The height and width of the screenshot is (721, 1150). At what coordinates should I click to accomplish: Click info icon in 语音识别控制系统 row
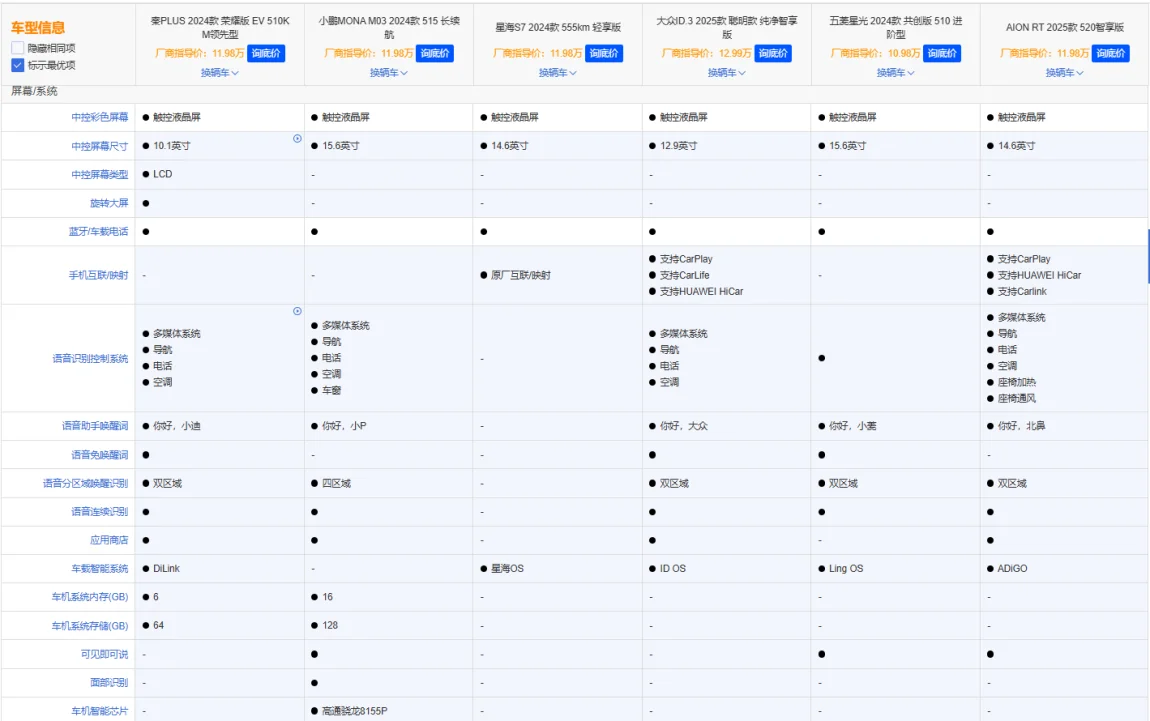pyautogui.click(x=297, y=311)
